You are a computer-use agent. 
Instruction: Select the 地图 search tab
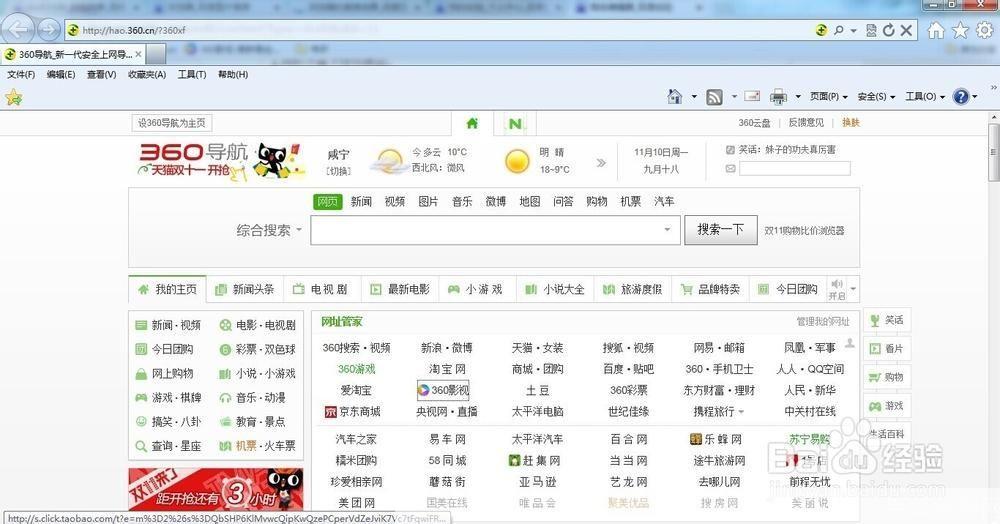tap(529, 201)
